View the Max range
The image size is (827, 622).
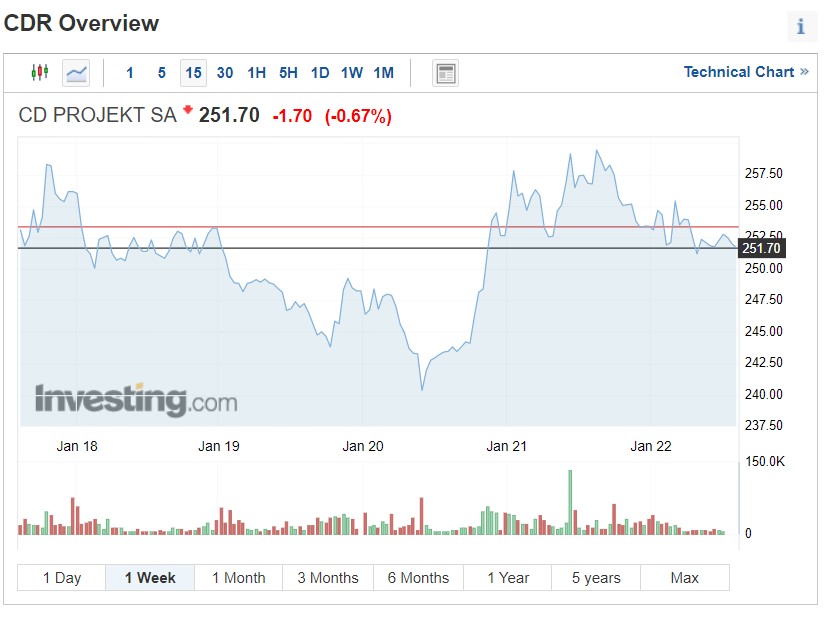(x=685, y=578)
